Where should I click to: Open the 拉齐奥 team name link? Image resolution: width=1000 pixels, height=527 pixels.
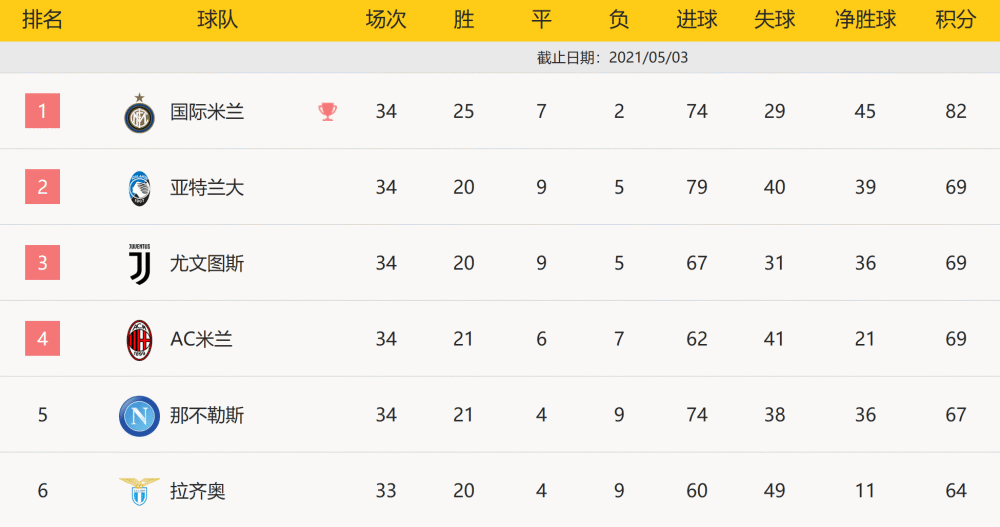[198, 491]
